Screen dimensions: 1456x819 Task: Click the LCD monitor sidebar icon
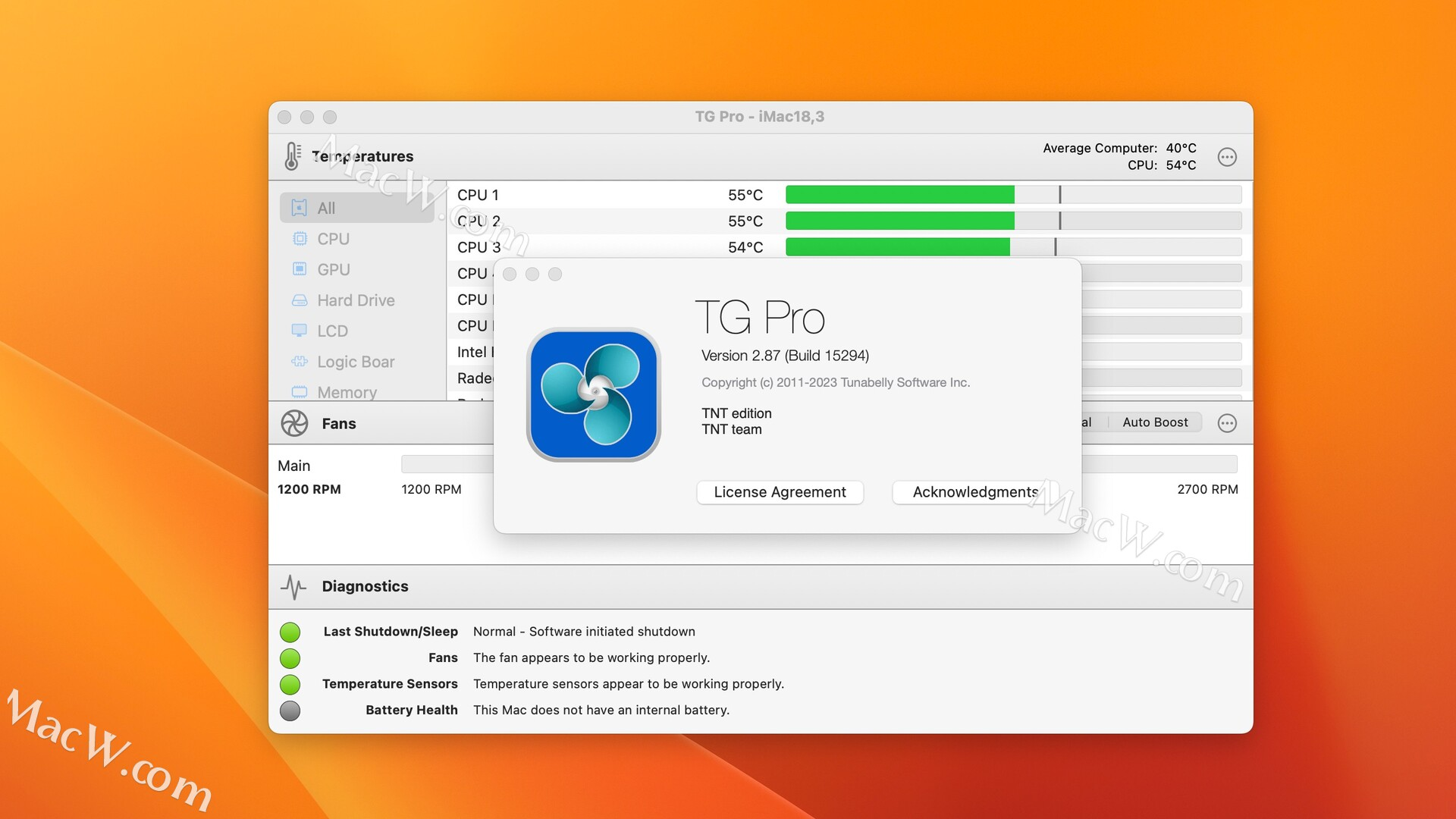[x=300, y=331]
